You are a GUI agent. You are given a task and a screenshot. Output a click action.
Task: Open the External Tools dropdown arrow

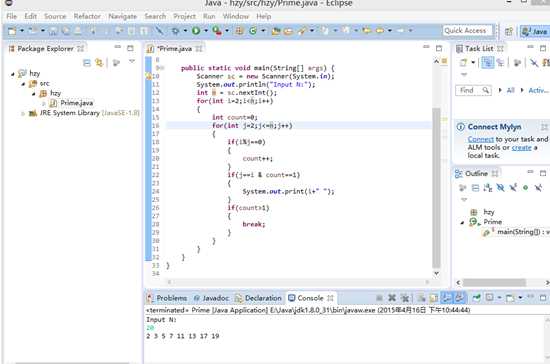pos(227,31)
